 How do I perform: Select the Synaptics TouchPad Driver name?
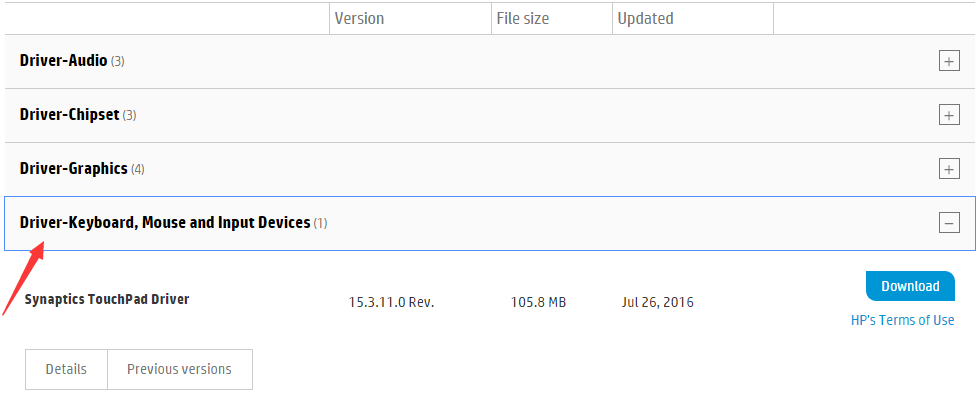pyautogui.click(x=107, y=299)
